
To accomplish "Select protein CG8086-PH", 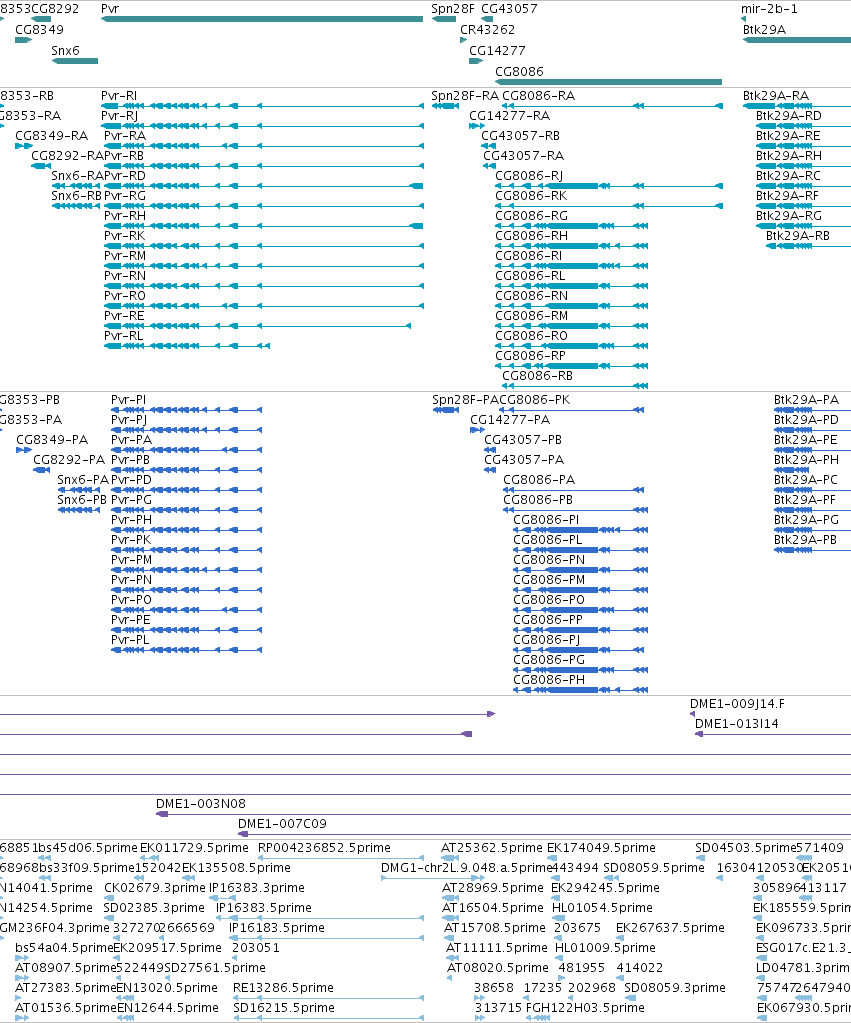I will point(549,680).
